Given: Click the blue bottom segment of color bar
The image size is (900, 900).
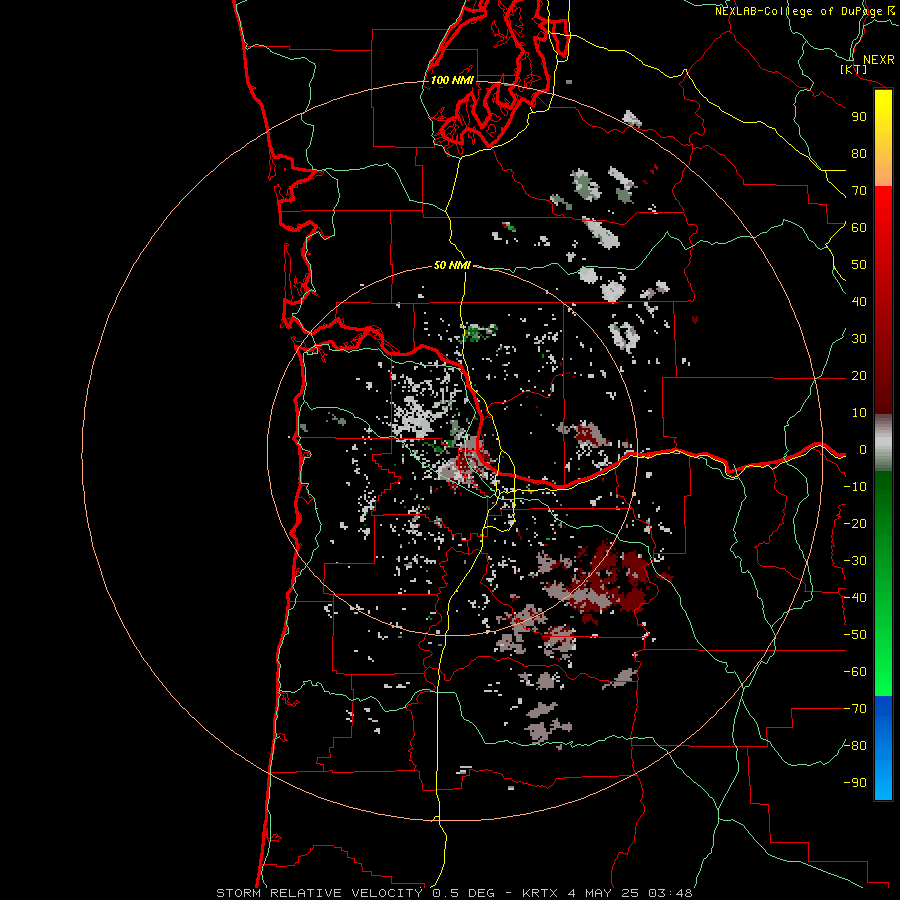Looking at the screenshot, I should (883, 747).
